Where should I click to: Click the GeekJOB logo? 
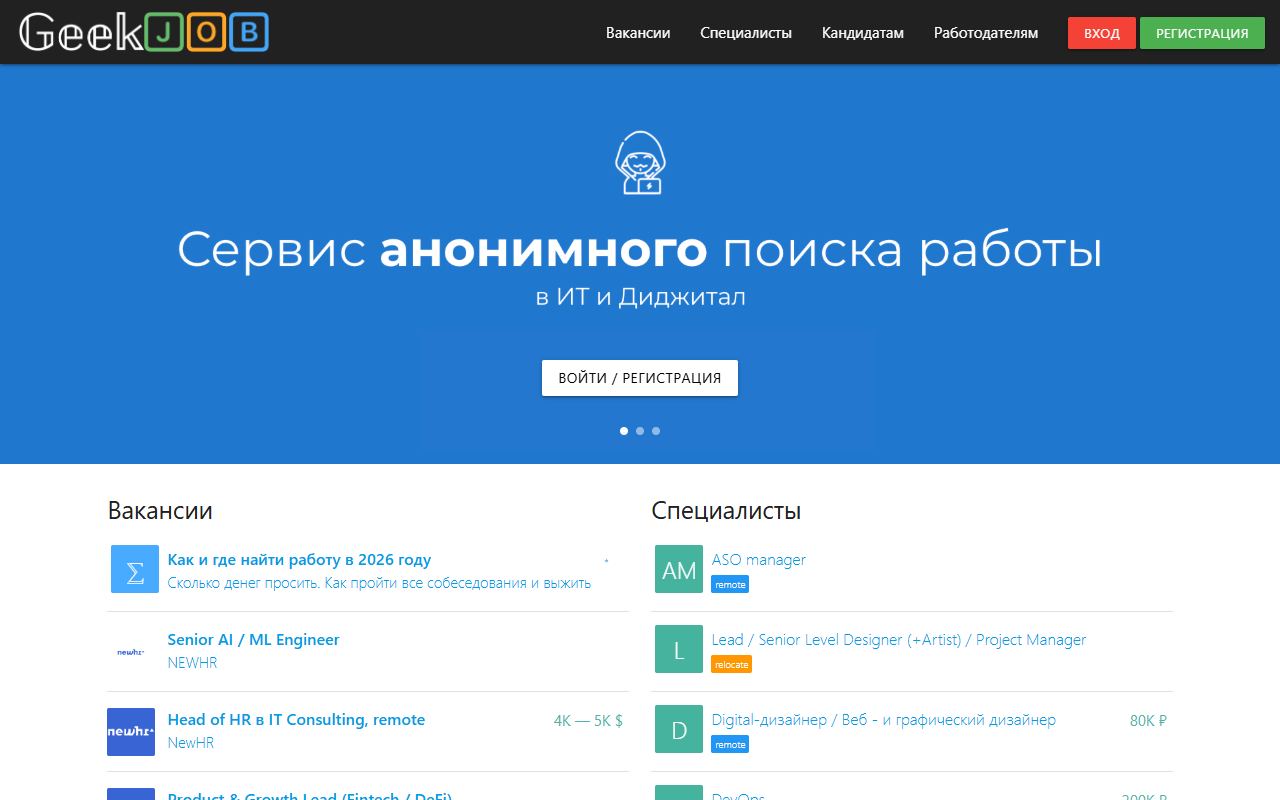point(144,32)
